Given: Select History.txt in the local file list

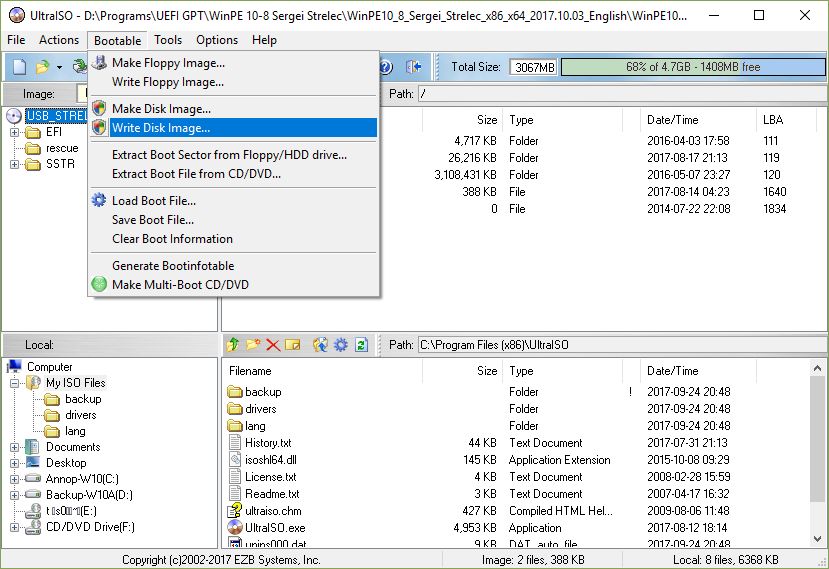Looking at the screenshot, I should click(x=268, y=443).
